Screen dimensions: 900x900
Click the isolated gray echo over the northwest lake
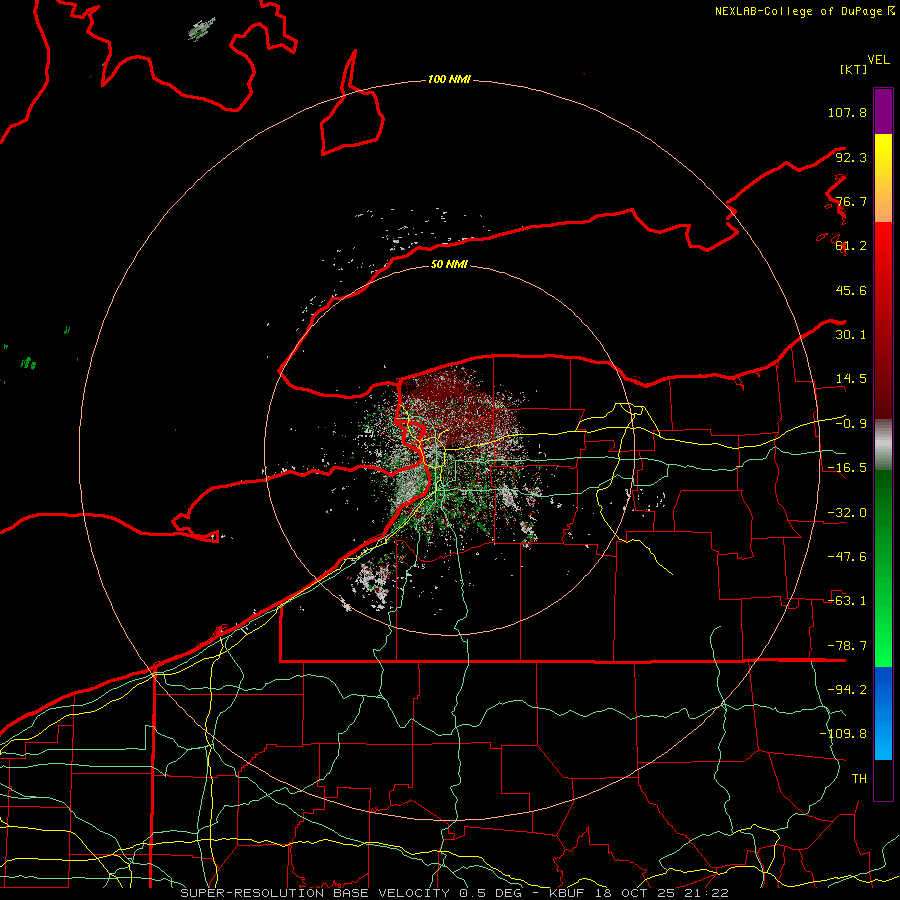click(201, 29)
